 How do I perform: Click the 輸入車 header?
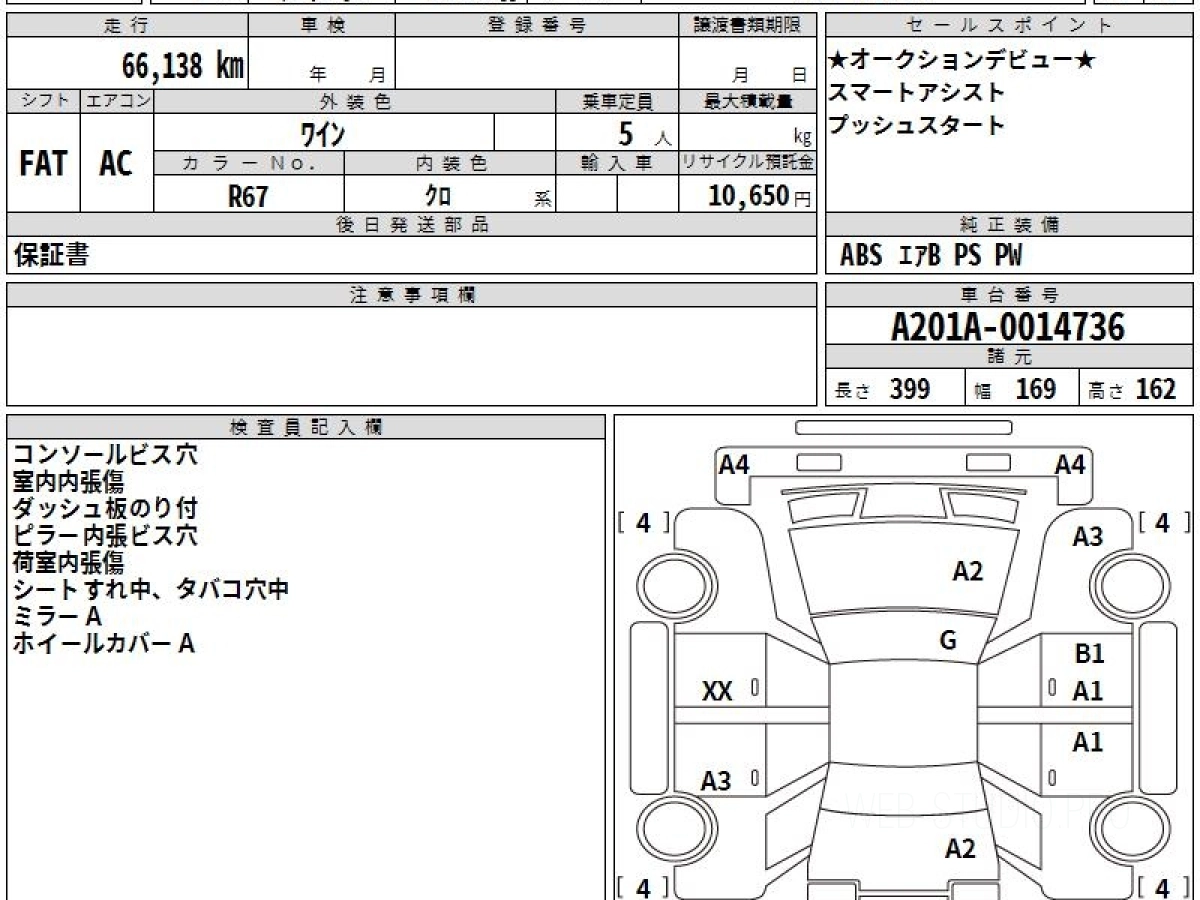(x=617, y=164)
